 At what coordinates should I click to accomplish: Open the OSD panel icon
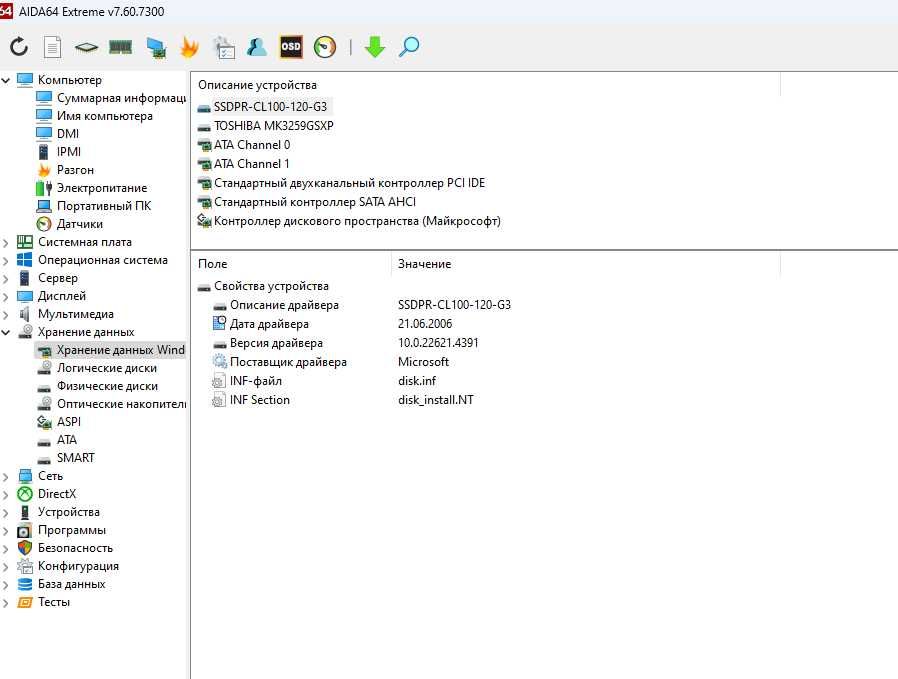[x=290, y=47]
